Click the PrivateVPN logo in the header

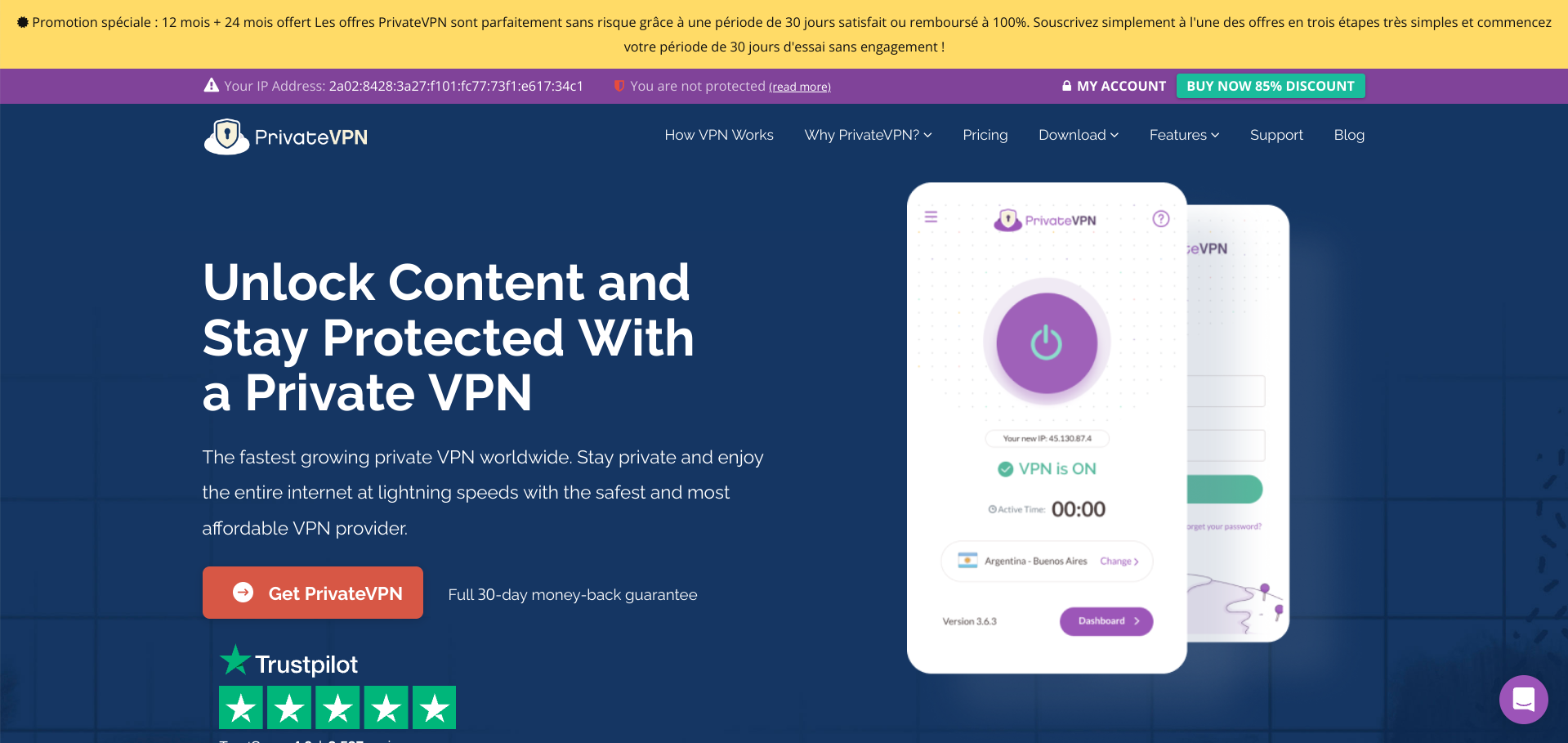coord(285,137)
